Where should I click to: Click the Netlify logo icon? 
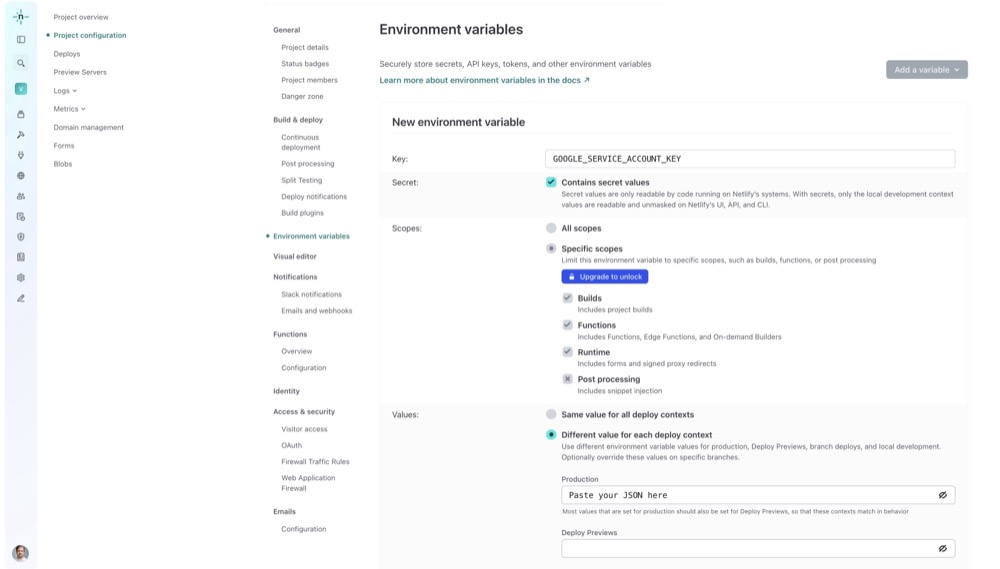pos(21,17)
